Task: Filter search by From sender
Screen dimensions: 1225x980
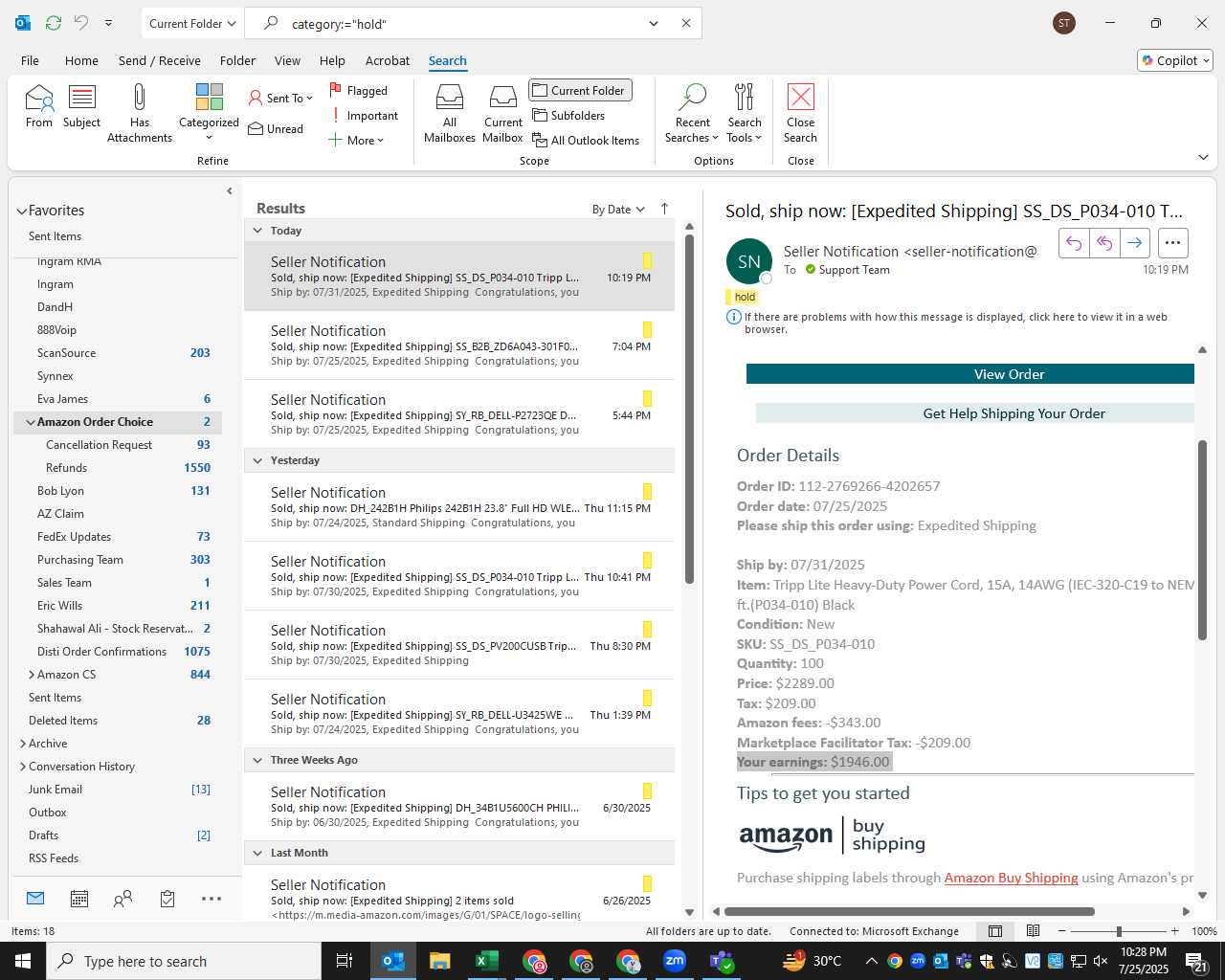Action: click(x=39, y=106)
